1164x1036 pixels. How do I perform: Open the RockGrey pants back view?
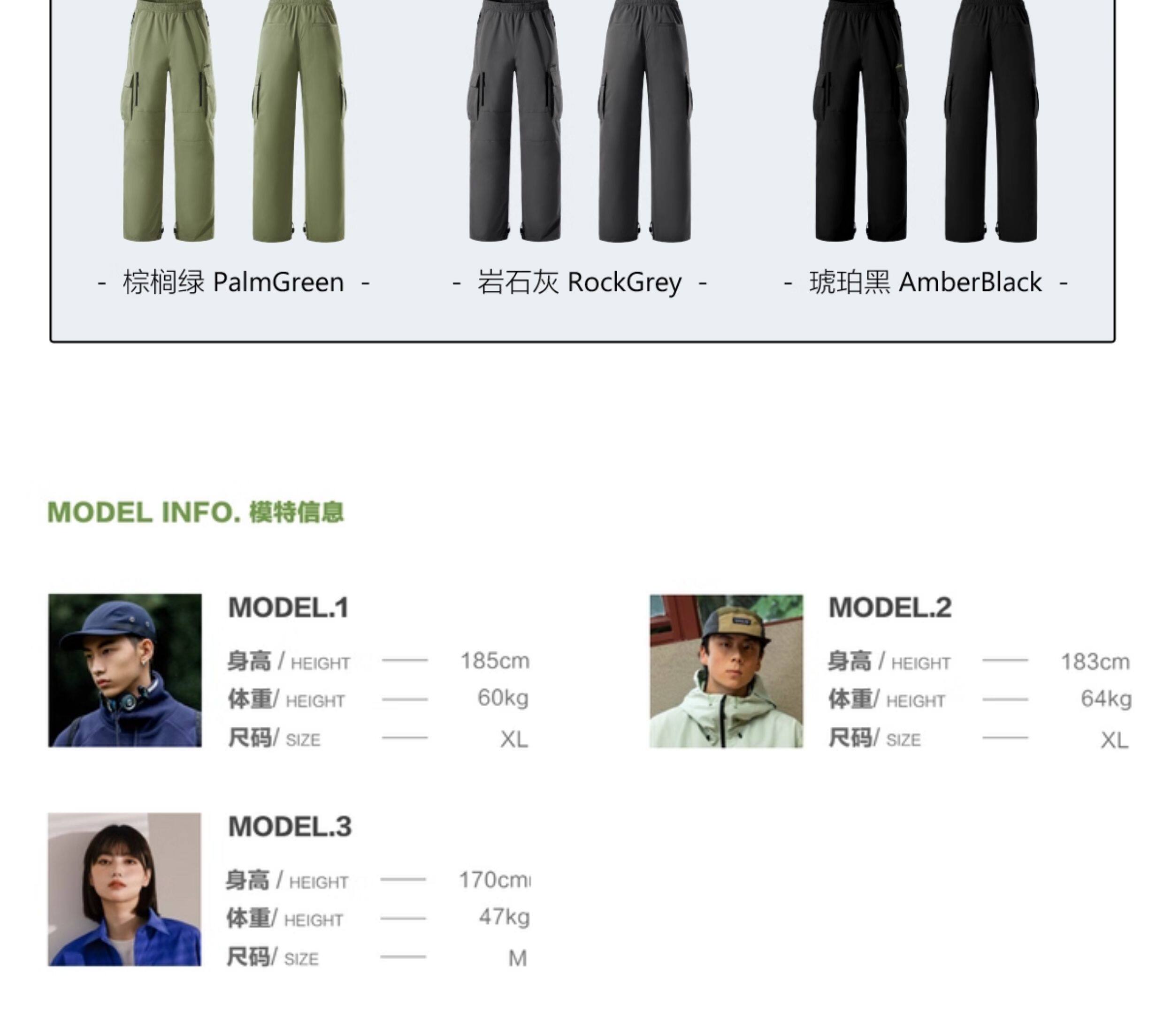[x=645, y=121]
